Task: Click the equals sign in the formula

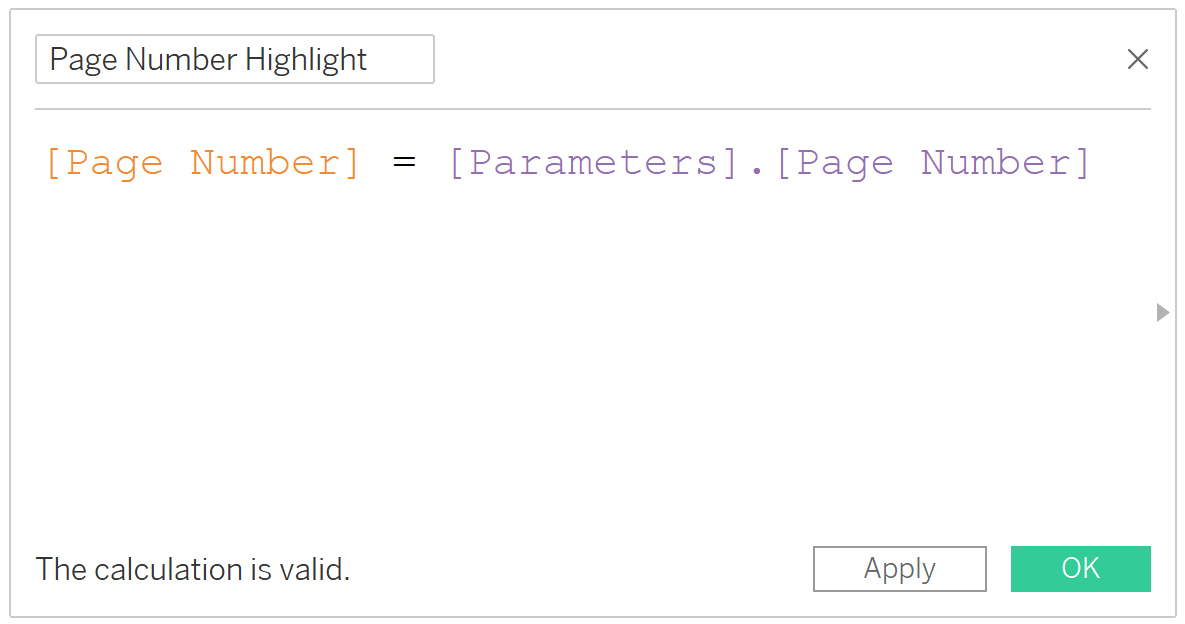Action: pos(404,163)
